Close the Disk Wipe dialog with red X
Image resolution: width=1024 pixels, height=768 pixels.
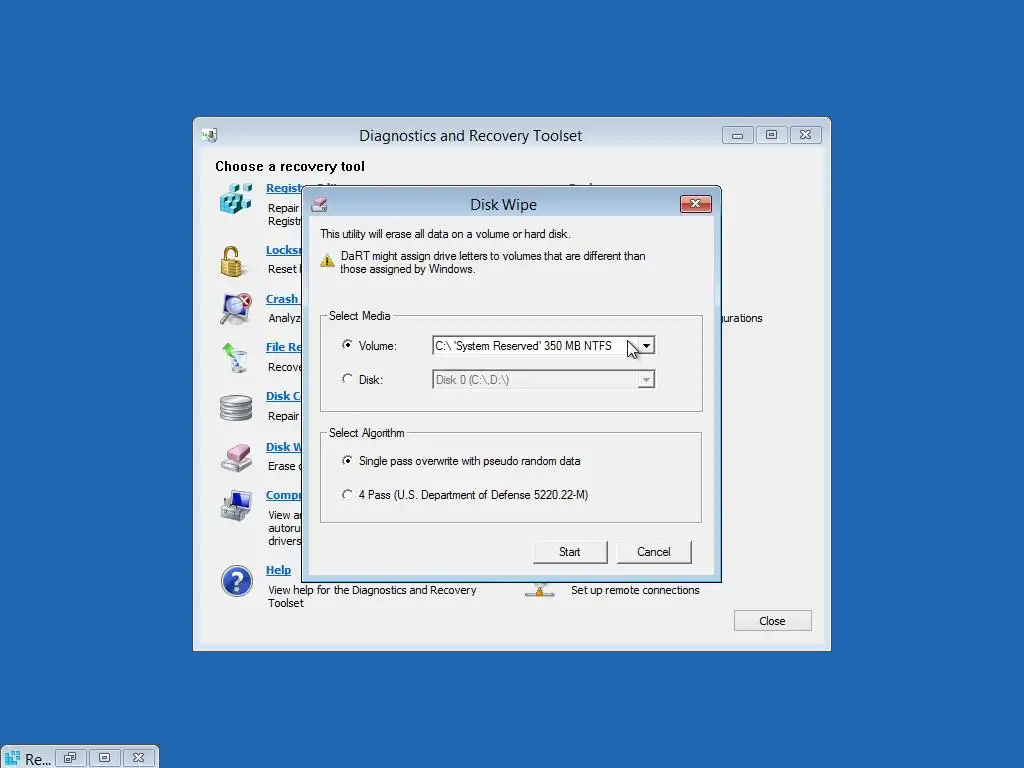696,204
